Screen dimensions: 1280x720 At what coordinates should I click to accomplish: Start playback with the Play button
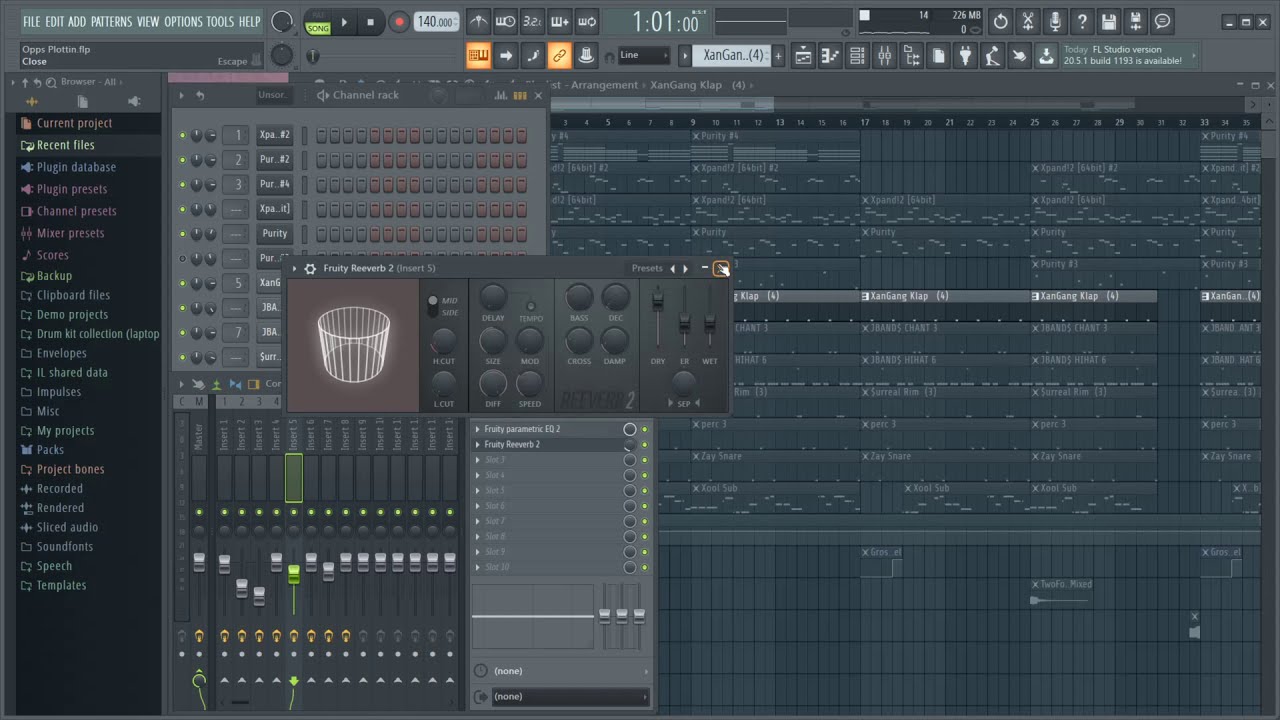(x=344, y=22)
